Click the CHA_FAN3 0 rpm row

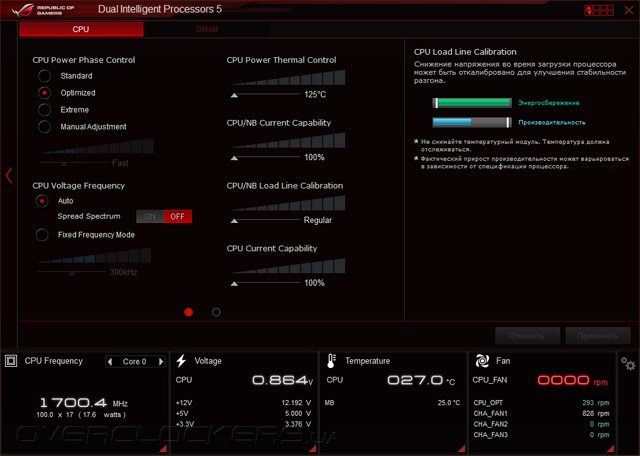[541, 435]
